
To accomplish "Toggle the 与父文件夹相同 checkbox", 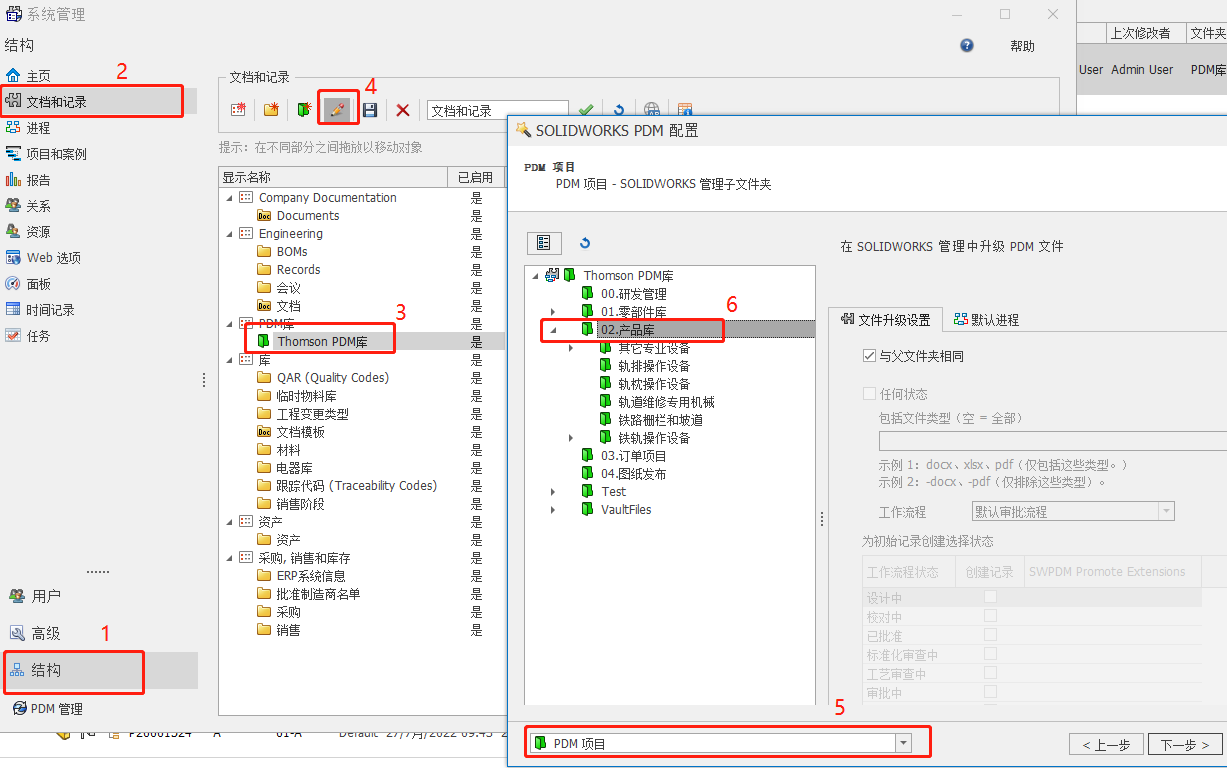I will (869, 356).
